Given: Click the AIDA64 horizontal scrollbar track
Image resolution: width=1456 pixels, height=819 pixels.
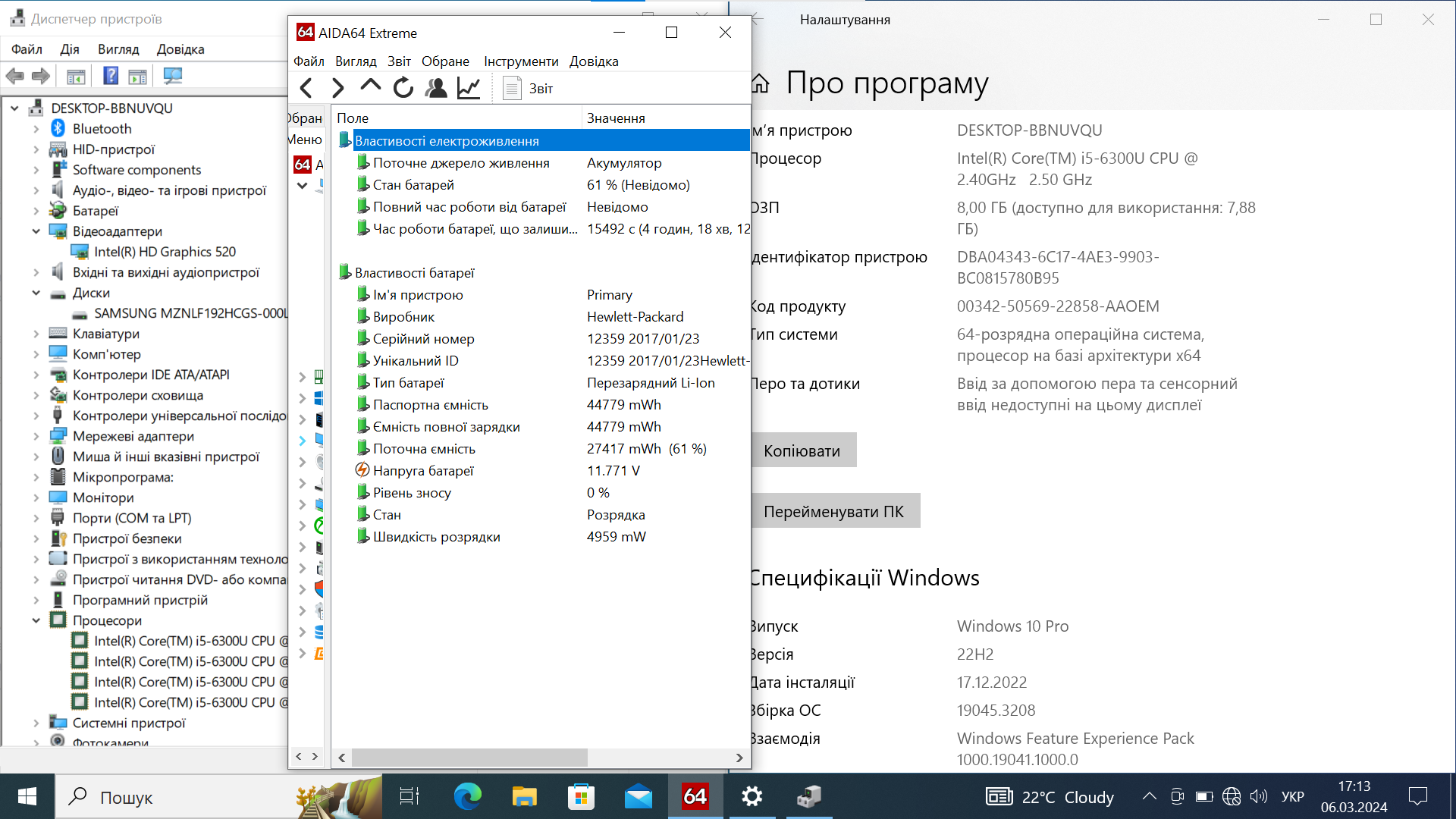Looking at the screenshot, I should (660, 758).
